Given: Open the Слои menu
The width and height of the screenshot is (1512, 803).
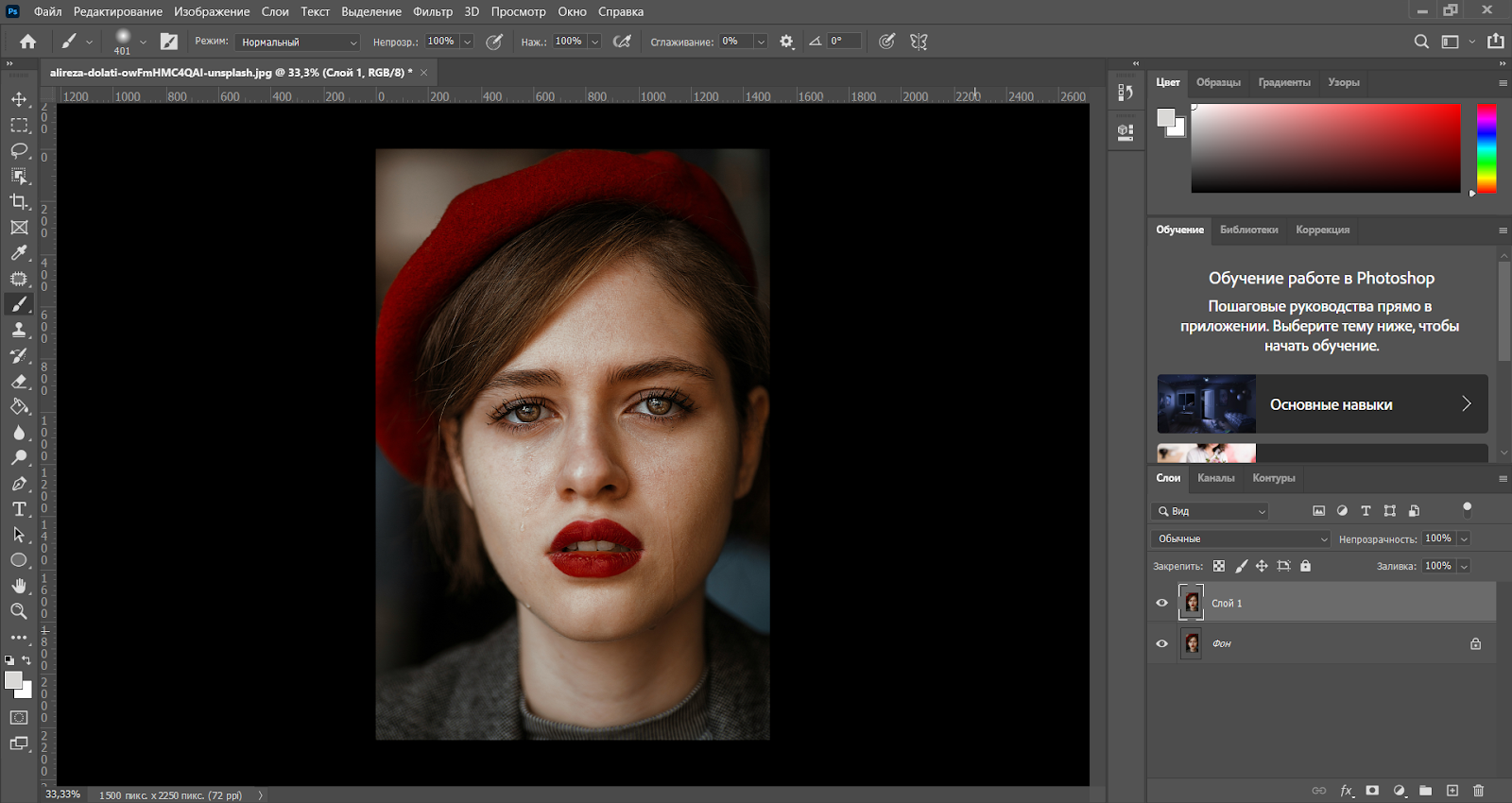Looking at the screenshot, I should 275,11.
